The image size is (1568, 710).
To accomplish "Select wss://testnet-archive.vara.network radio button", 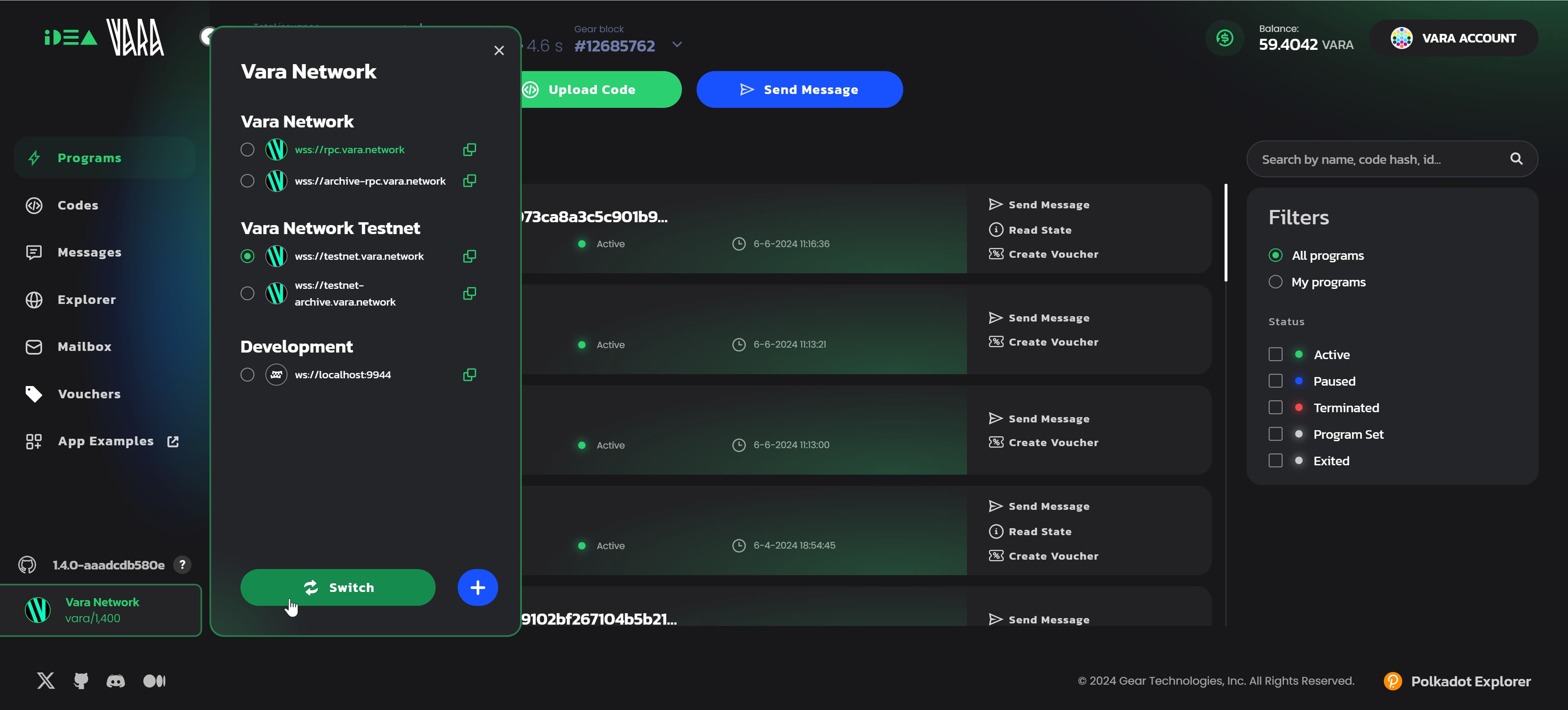I will (x=247, y=293).
